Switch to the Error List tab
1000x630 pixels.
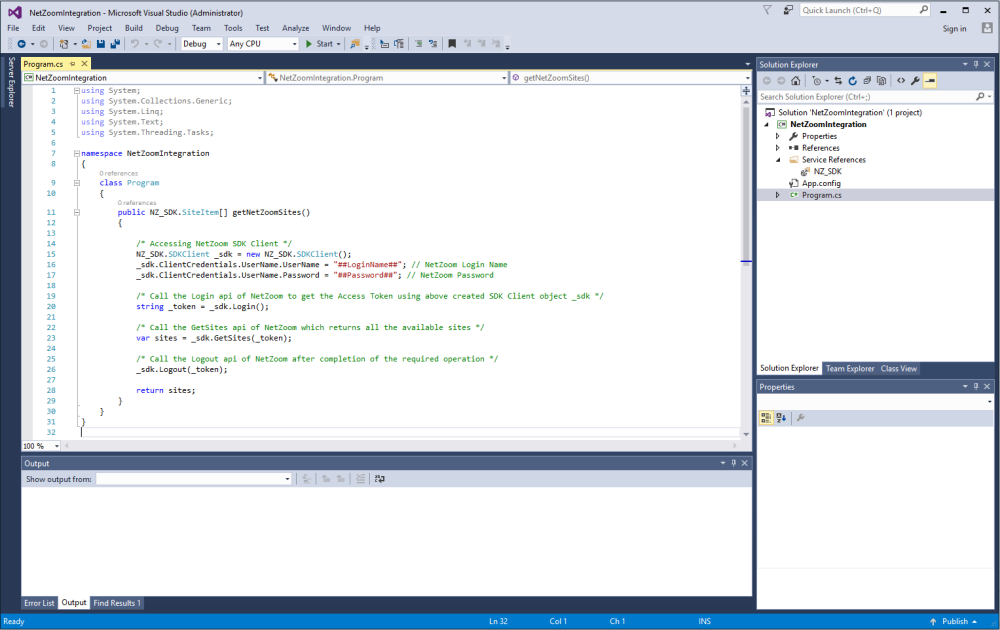(x=40, y=603)
